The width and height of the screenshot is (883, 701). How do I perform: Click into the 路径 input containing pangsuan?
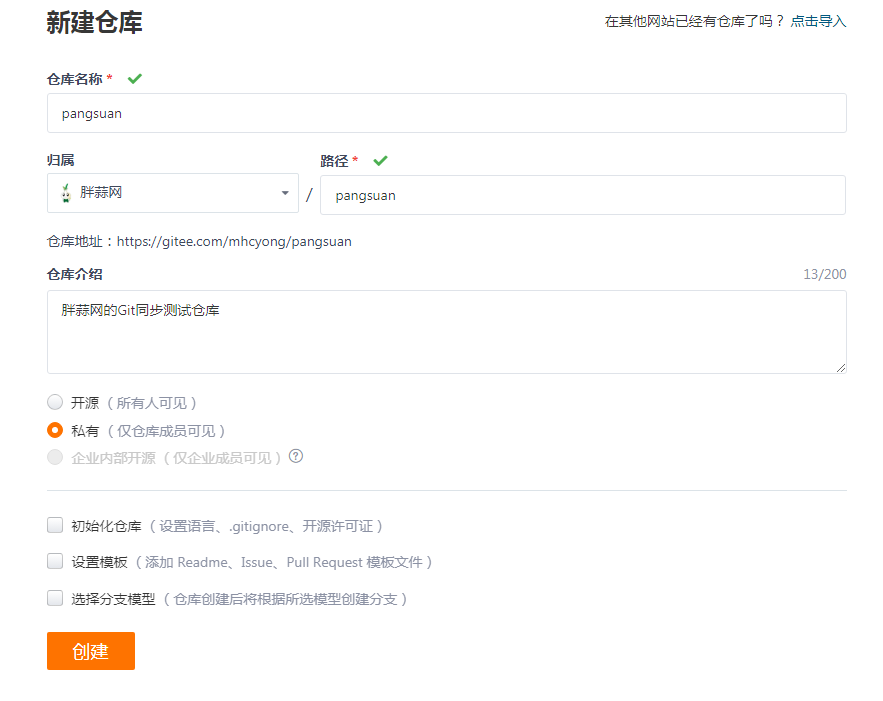point(582,195)
